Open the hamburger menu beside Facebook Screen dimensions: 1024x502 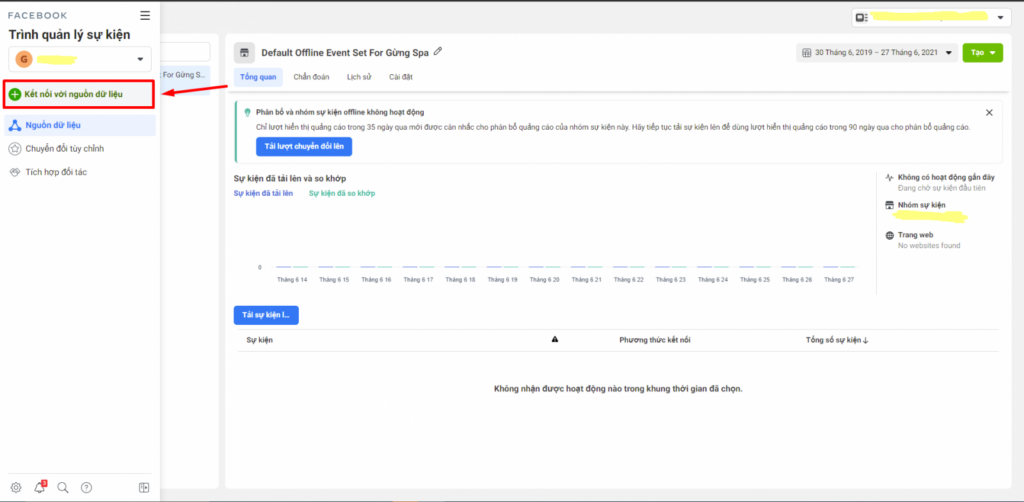tap(145, 16)
